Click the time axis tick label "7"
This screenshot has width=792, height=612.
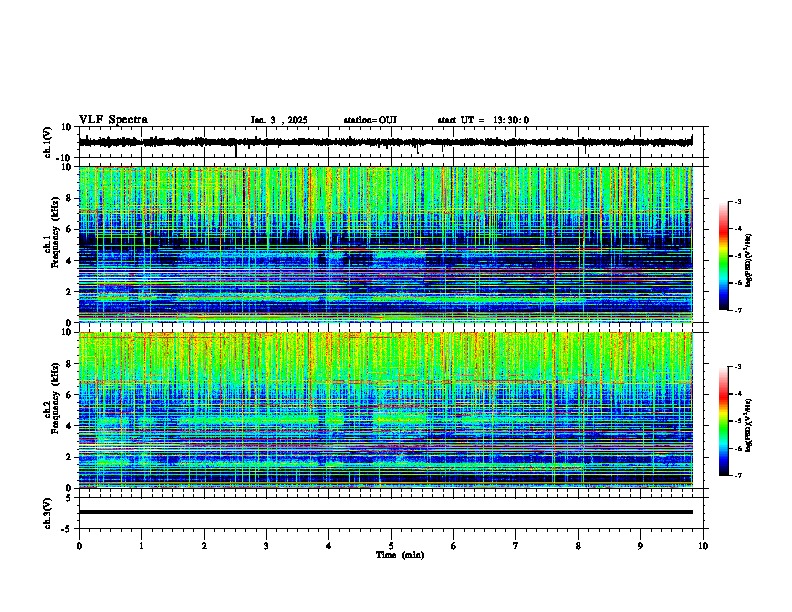pyautogui.click(x=516, y=546)
